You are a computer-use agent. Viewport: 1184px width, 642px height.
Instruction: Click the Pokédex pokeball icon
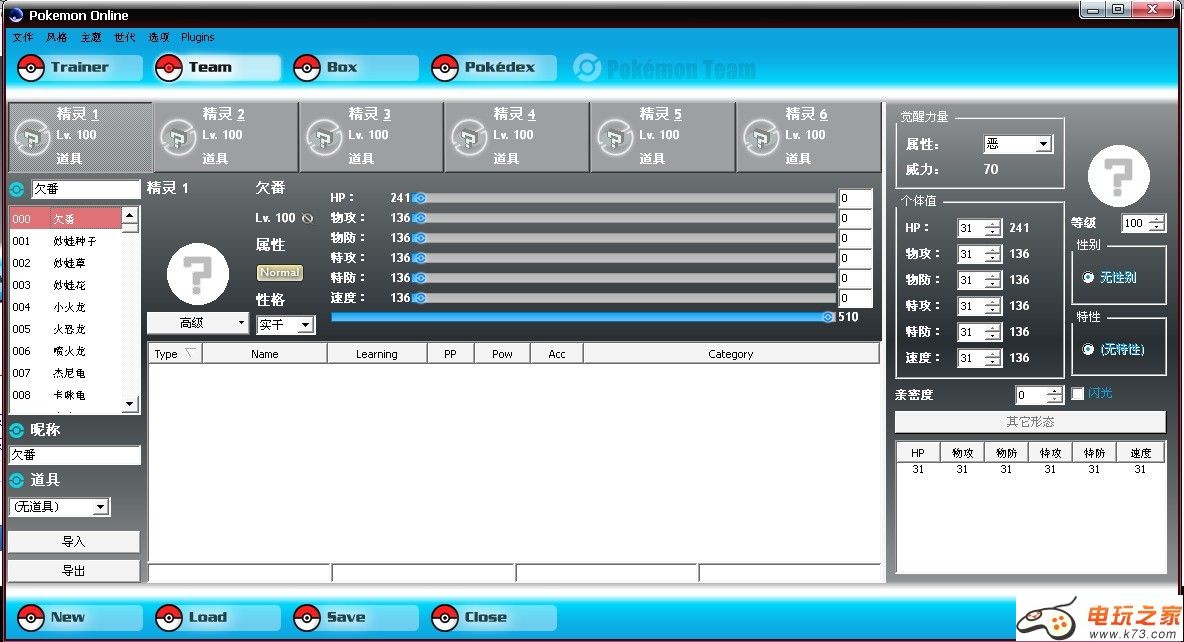[445, 68]
